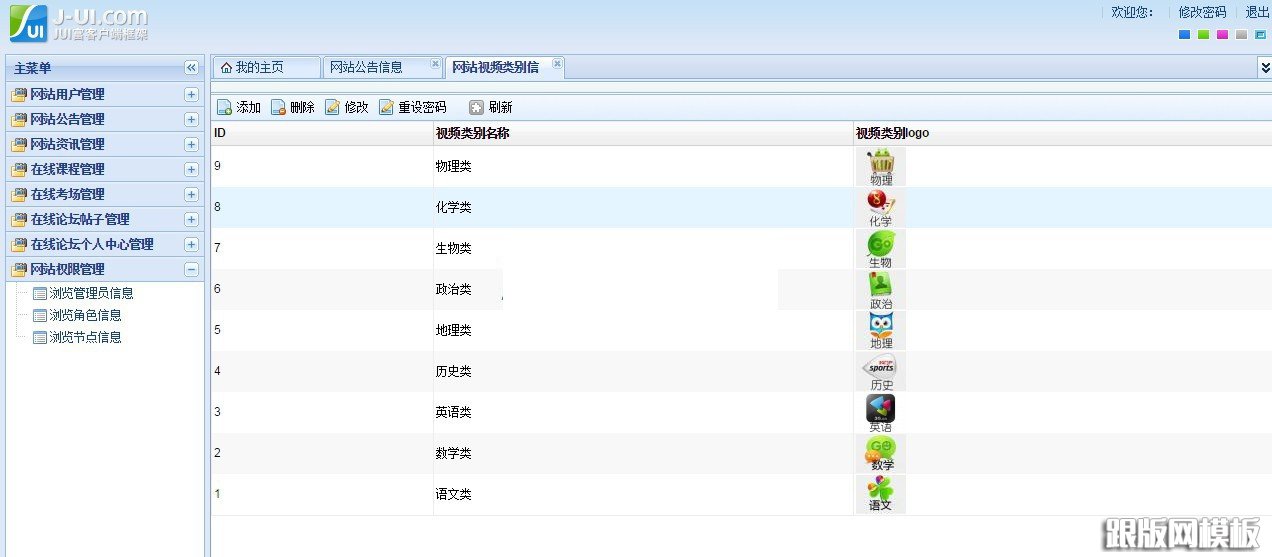Select the 生物类 row
The width and height of the screenshot is (1272, 557).
[741, 249]
